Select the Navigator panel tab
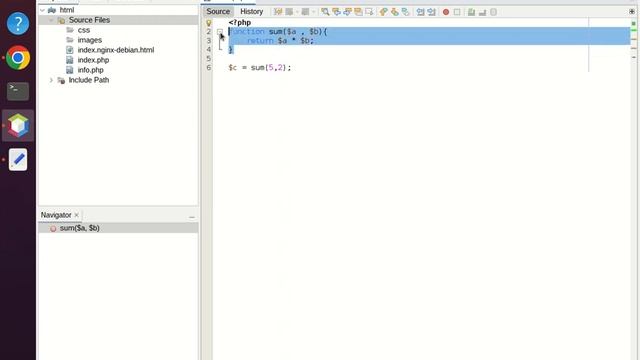This screenshot has width=640, height=360. (x=56, y=215)
